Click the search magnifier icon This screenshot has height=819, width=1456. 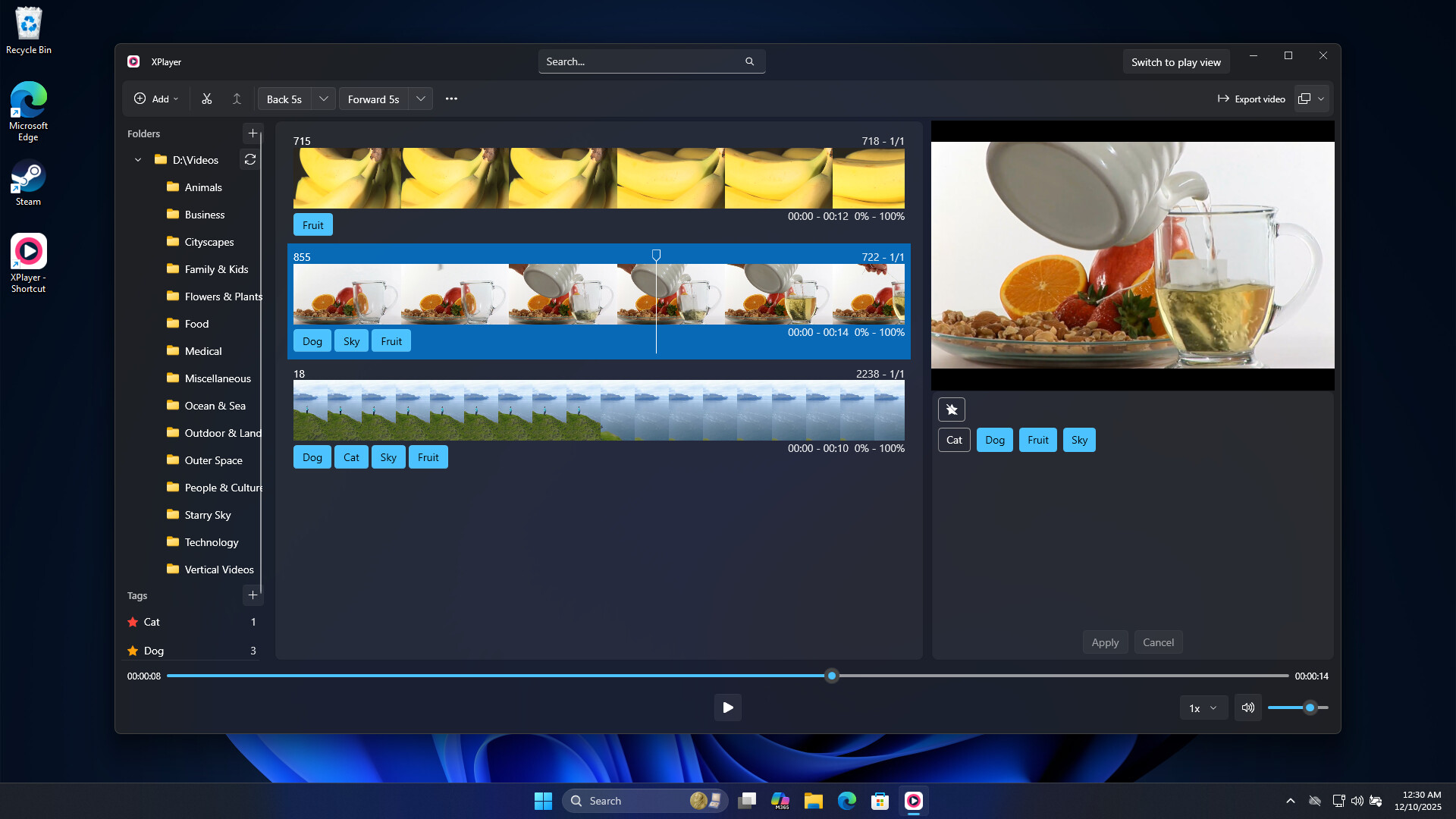coord(749,61)
